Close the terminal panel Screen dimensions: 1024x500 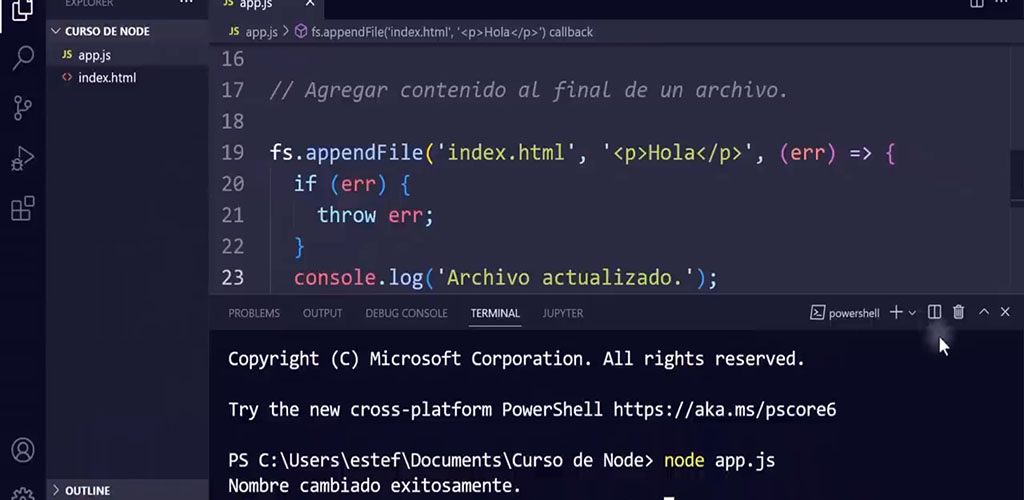click(1006, 313)
